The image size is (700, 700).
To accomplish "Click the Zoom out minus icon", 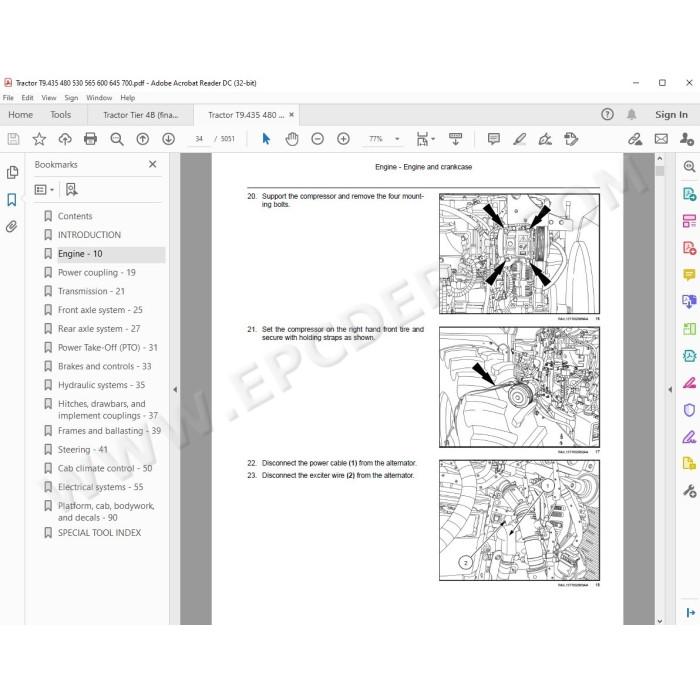I will click(x=317, y=139).
